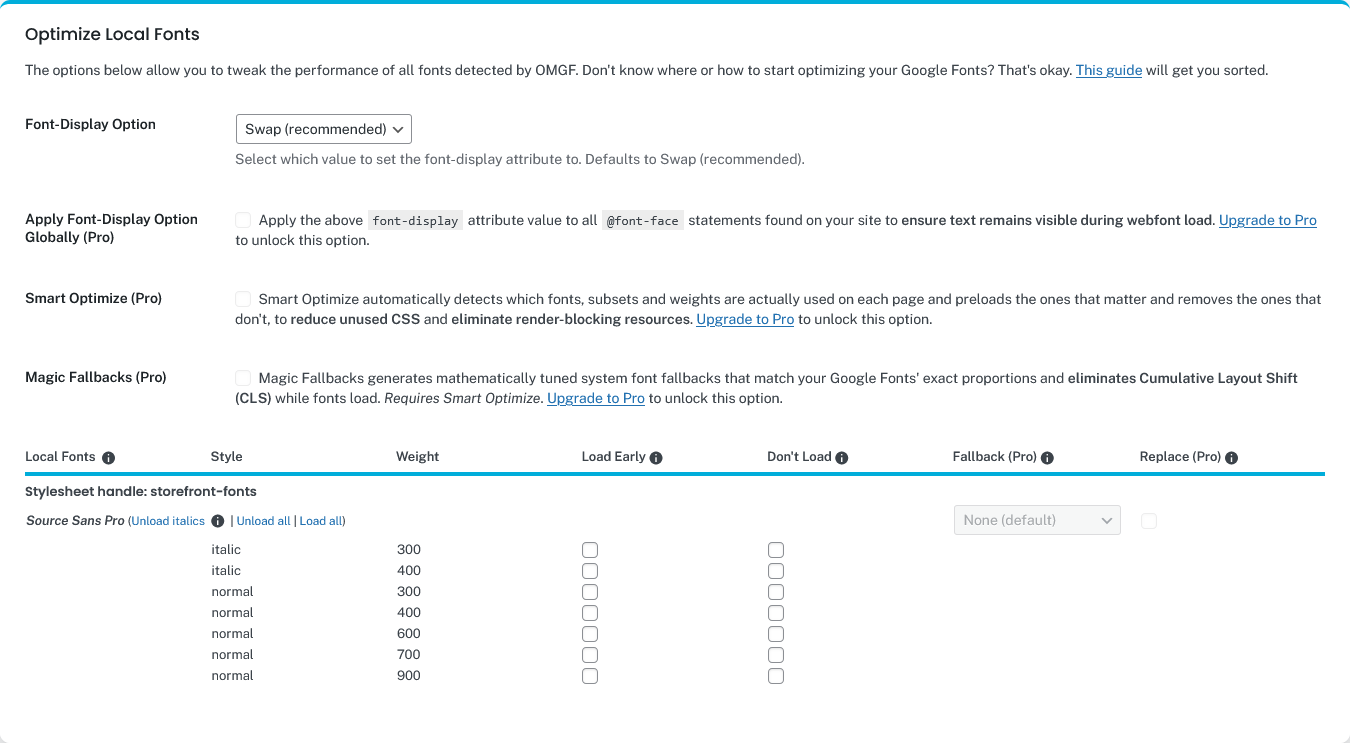1350x743 pixels.
Task: Click info icon next to Local Fonts
Action: coord(109,458)
